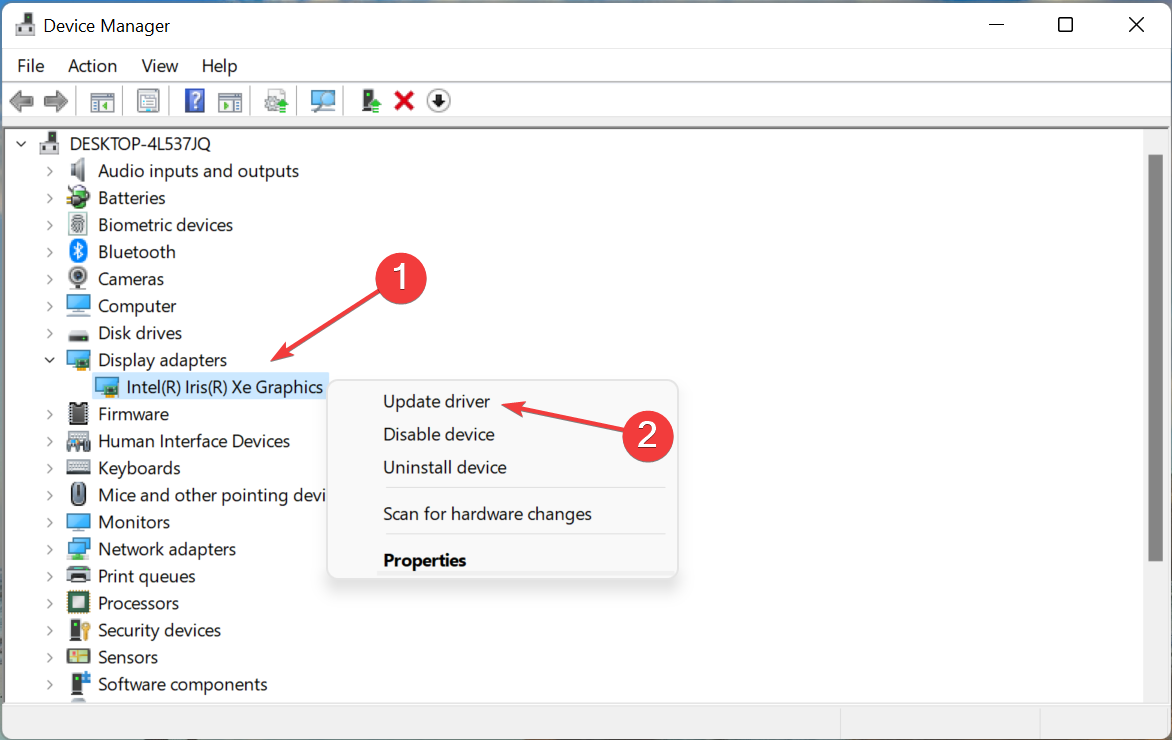Click the Disable Device down-arrow icon

pyautogui.click(x=438, y=100)
